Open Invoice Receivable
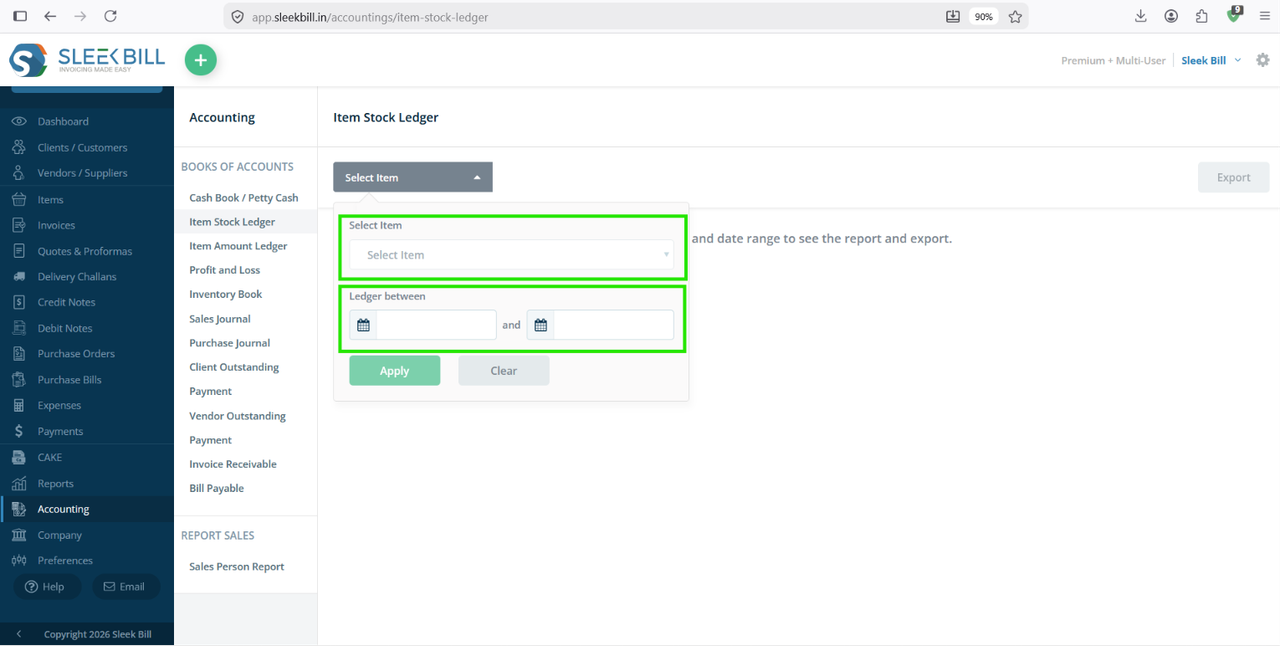The image size is (1280, 646). (233, 464)
